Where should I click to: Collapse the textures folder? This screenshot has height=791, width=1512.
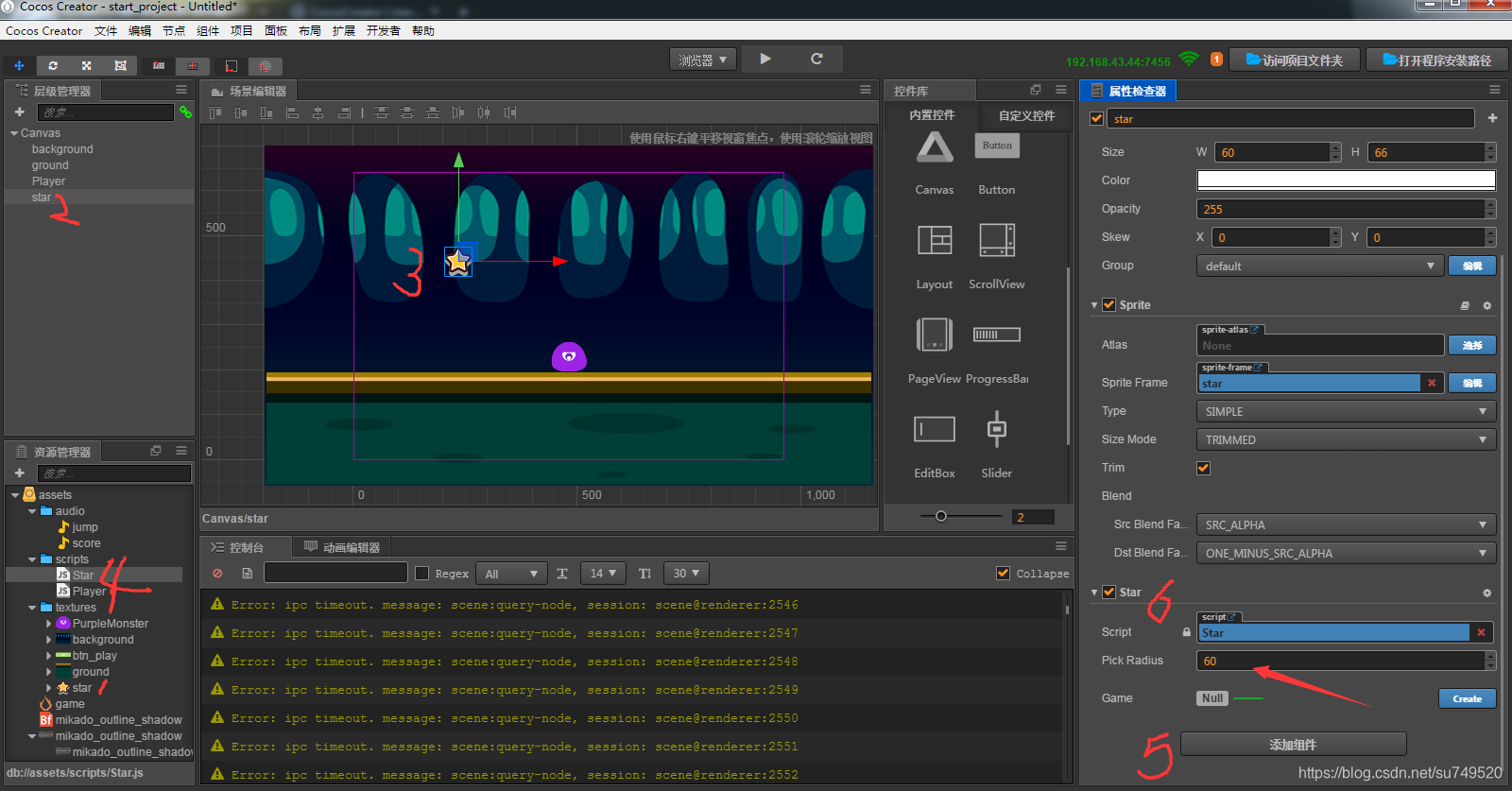(32, 608)
